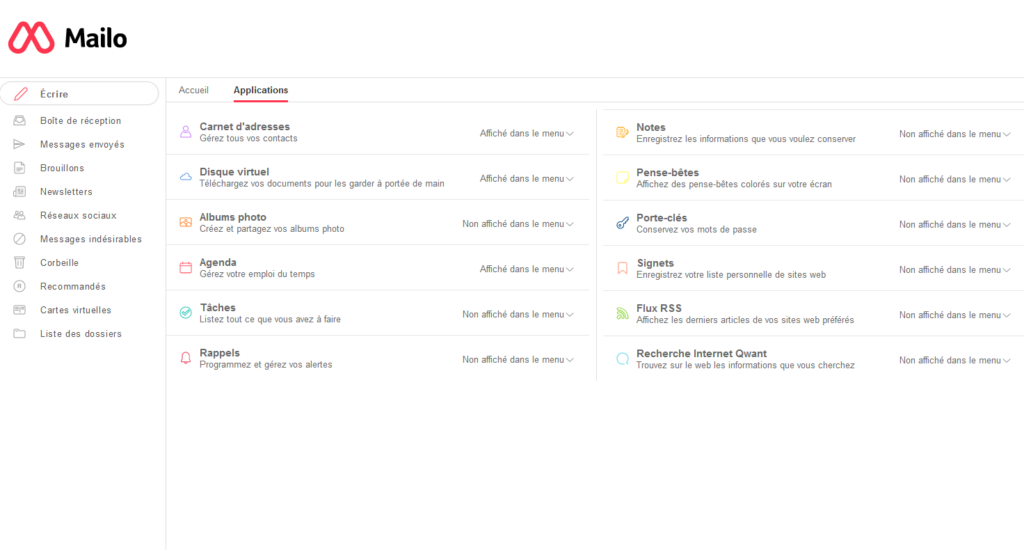Click the Disque virtuel cloud icon
Screen dimensions: 1024x550
coord(185,177)
